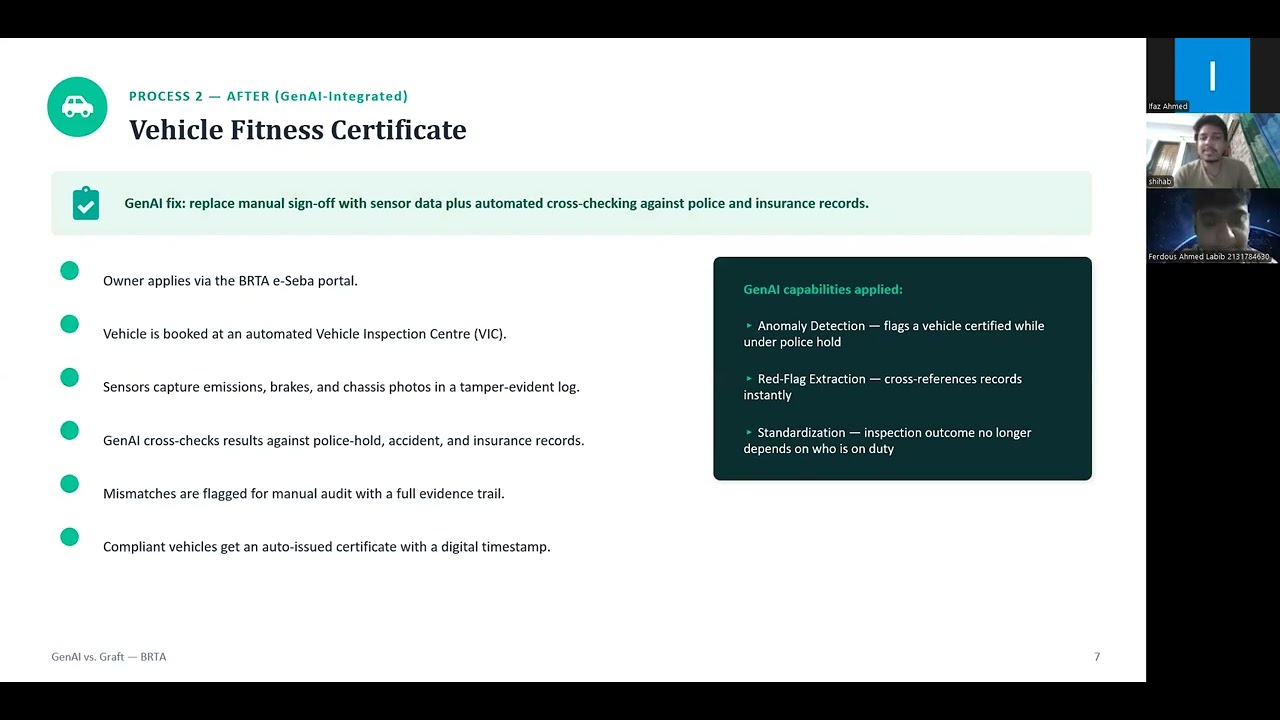
Task: Click the 'Standardization' capability text
Action: tap(887, 441)
